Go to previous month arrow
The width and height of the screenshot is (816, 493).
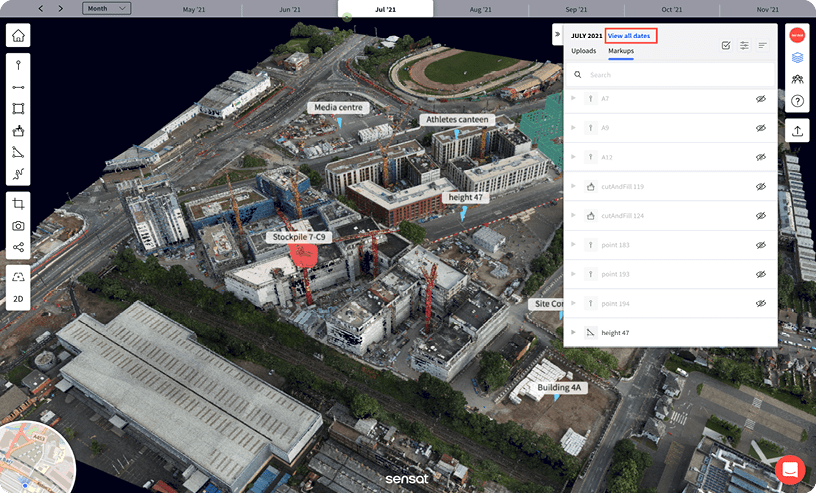pos(41,8)
